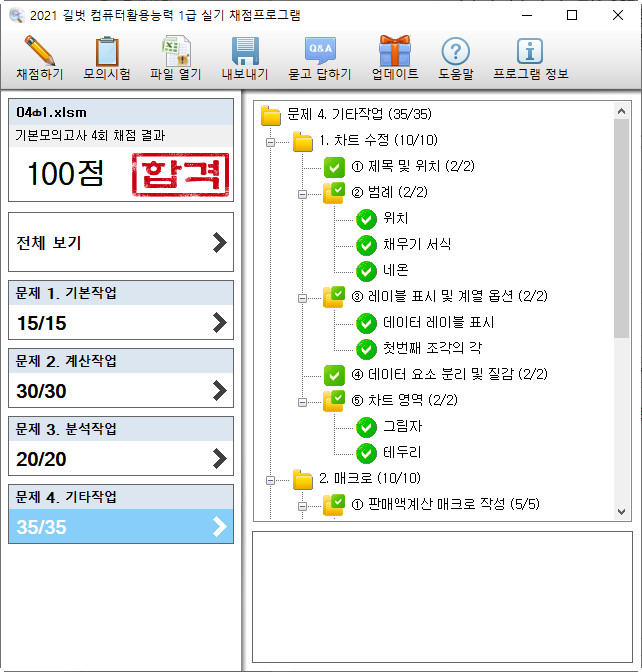
Task: Select 데이터 레이블 표시 tree item
Action: [x=438, y=323]
